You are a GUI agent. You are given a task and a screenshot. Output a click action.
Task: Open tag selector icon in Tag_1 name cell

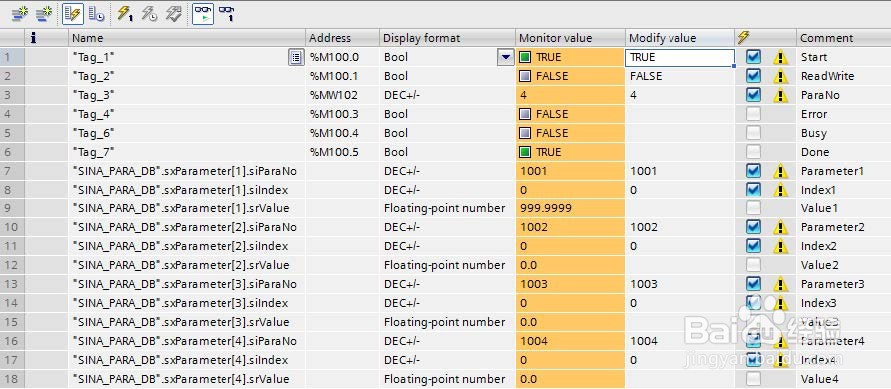pyautogui.click(x=295, y=57)
